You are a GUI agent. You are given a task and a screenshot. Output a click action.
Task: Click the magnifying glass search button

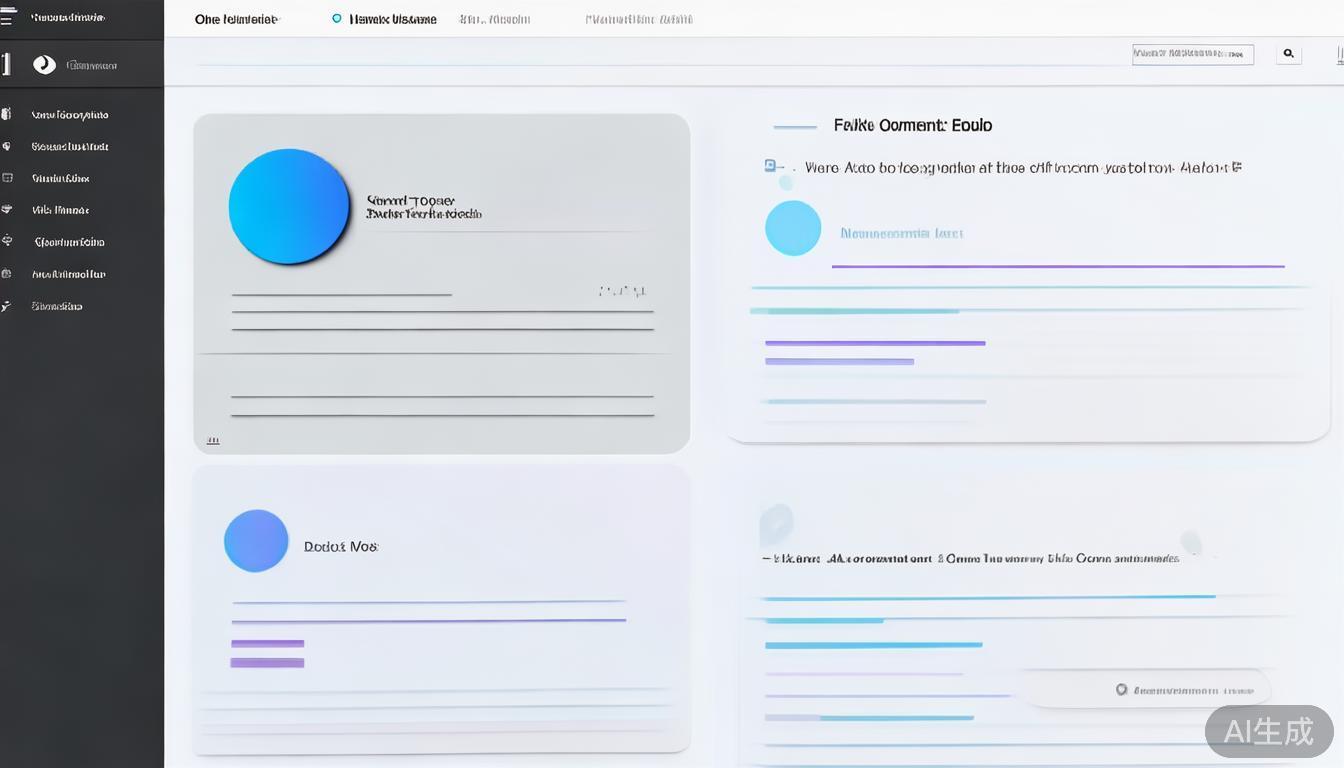pos(1288,54)
